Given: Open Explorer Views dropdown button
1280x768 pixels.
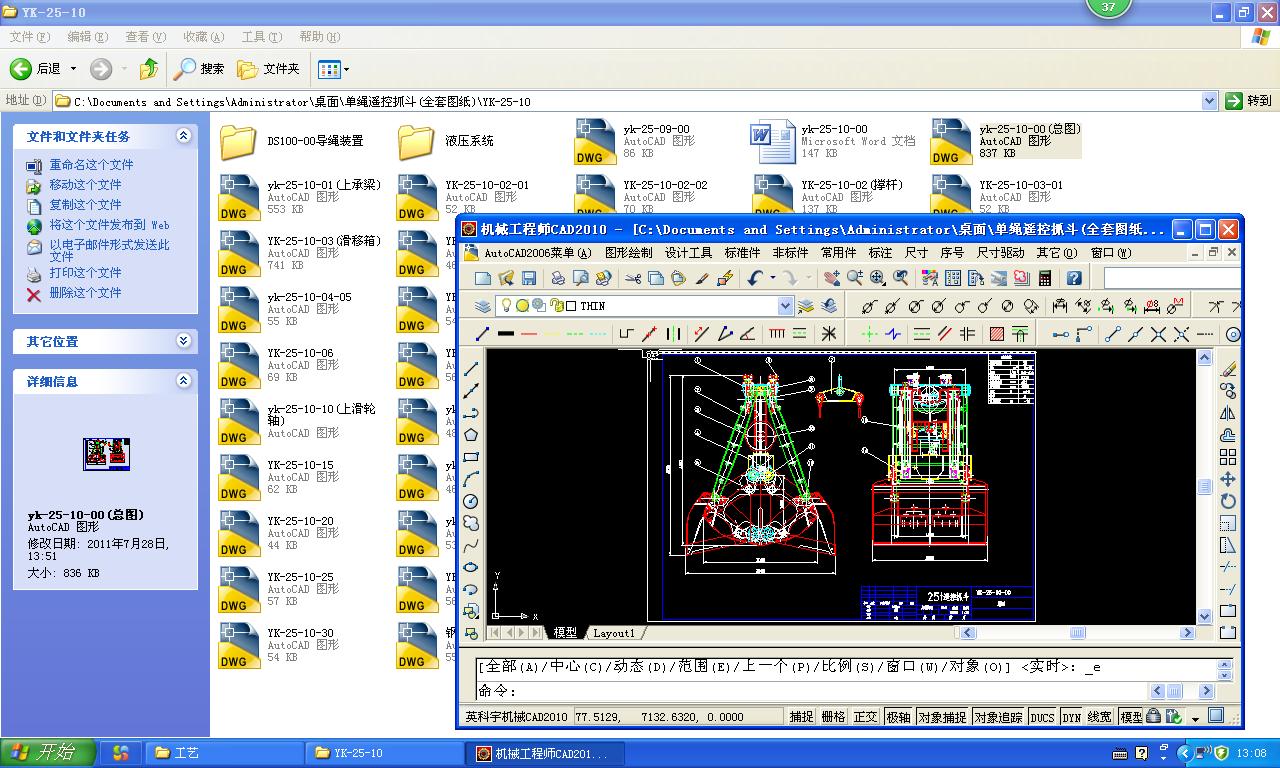Looking at the screenshot, I should [x=333, y=69].
